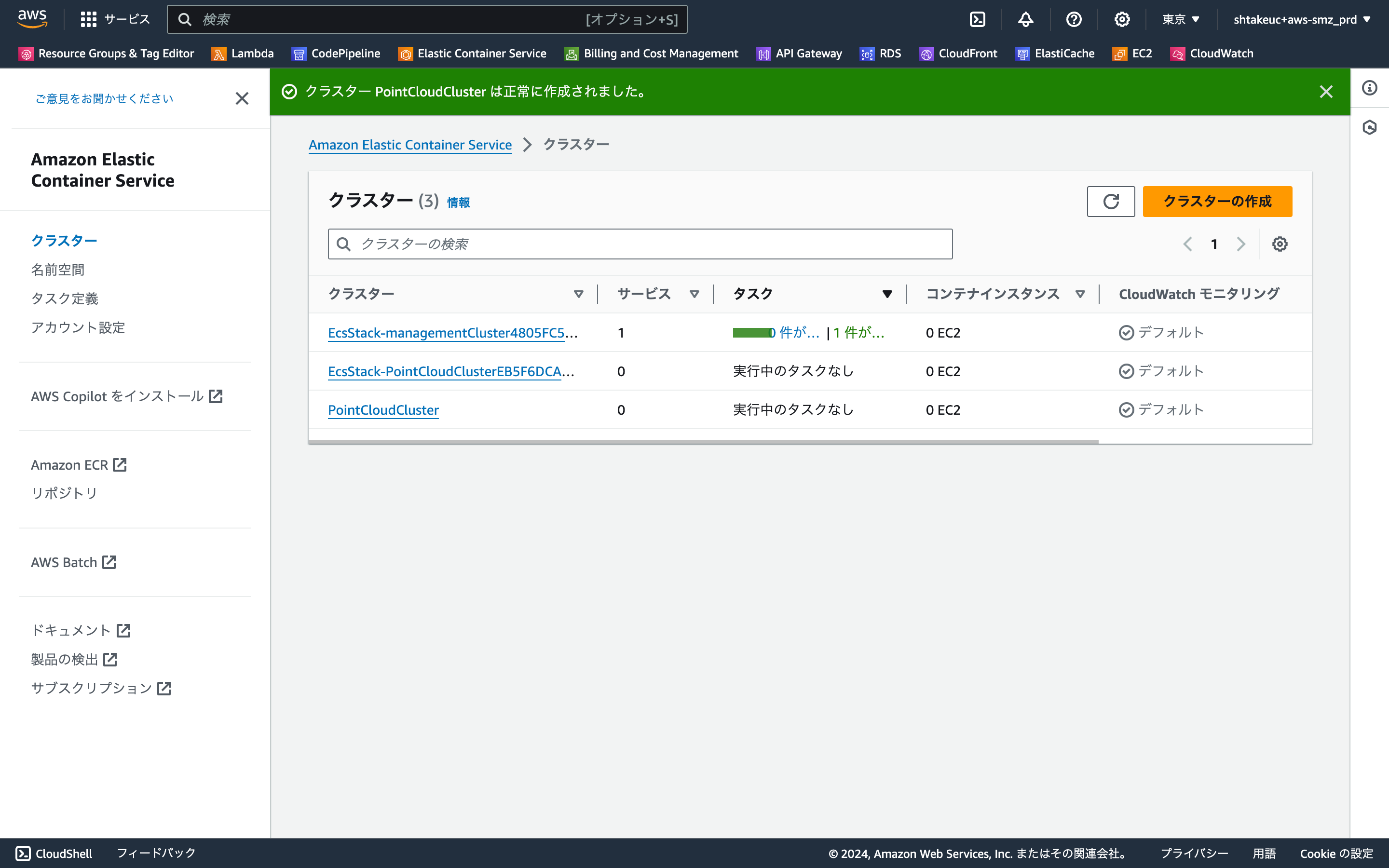The image size is (1389, 868).
Task: Open the Tokyo region dropdown
Action: (1181, 19)
